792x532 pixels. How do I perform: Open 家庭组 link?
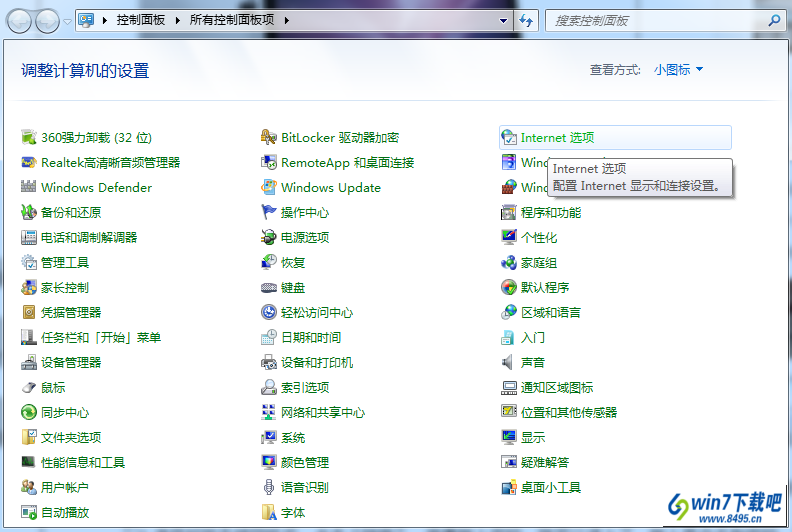click(x=539, y=262)
